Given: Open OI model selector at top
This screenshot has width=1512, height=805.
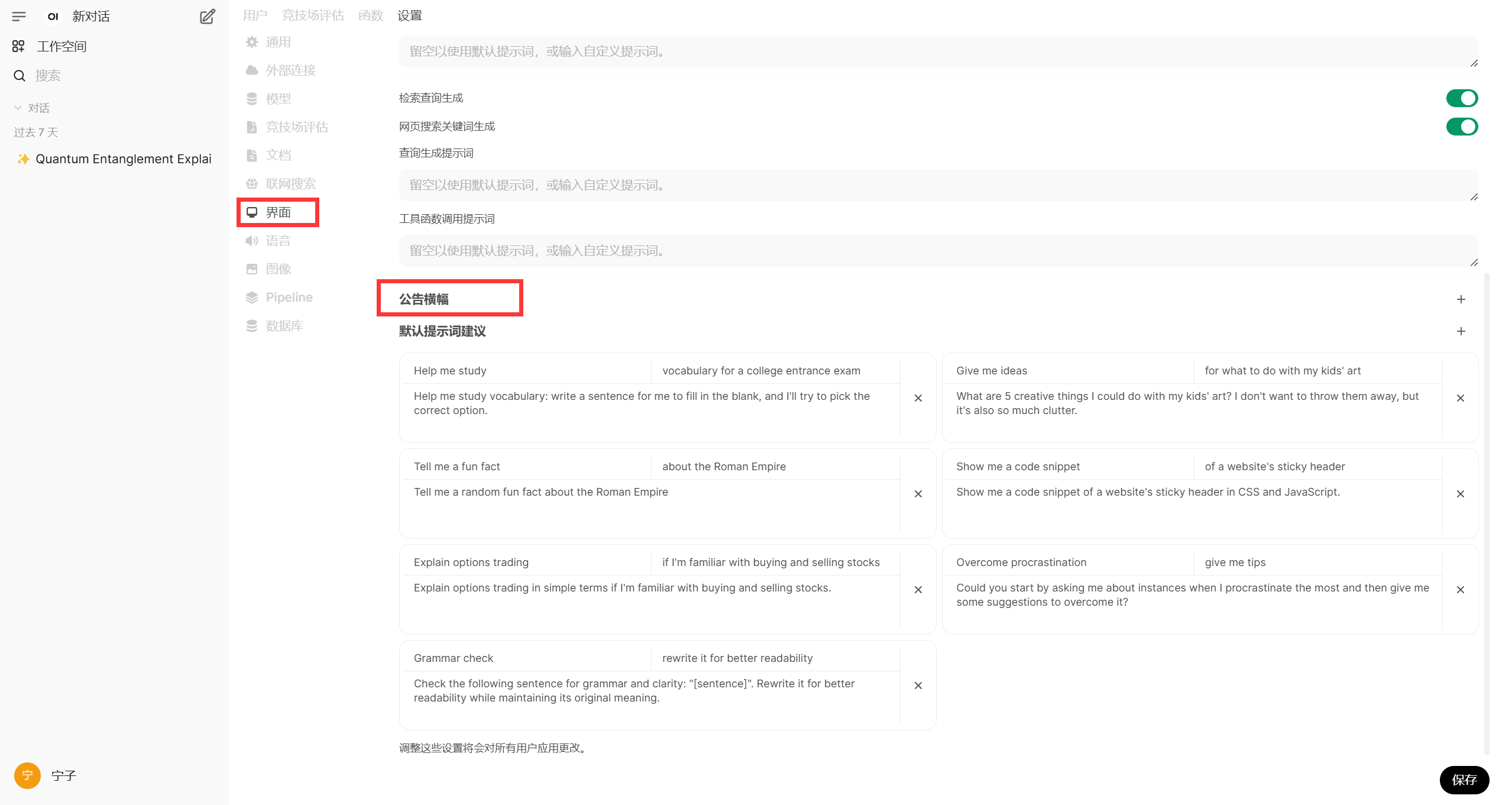Looking at the screenshot, I should pos(53,17).
